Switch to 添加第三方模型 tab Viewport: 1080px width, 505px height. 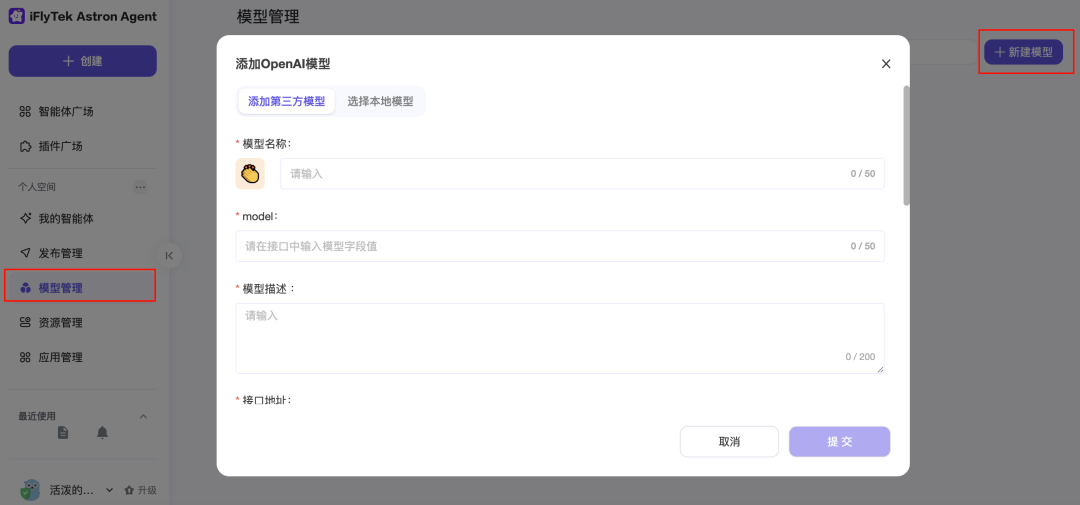[x=287, y=101]
